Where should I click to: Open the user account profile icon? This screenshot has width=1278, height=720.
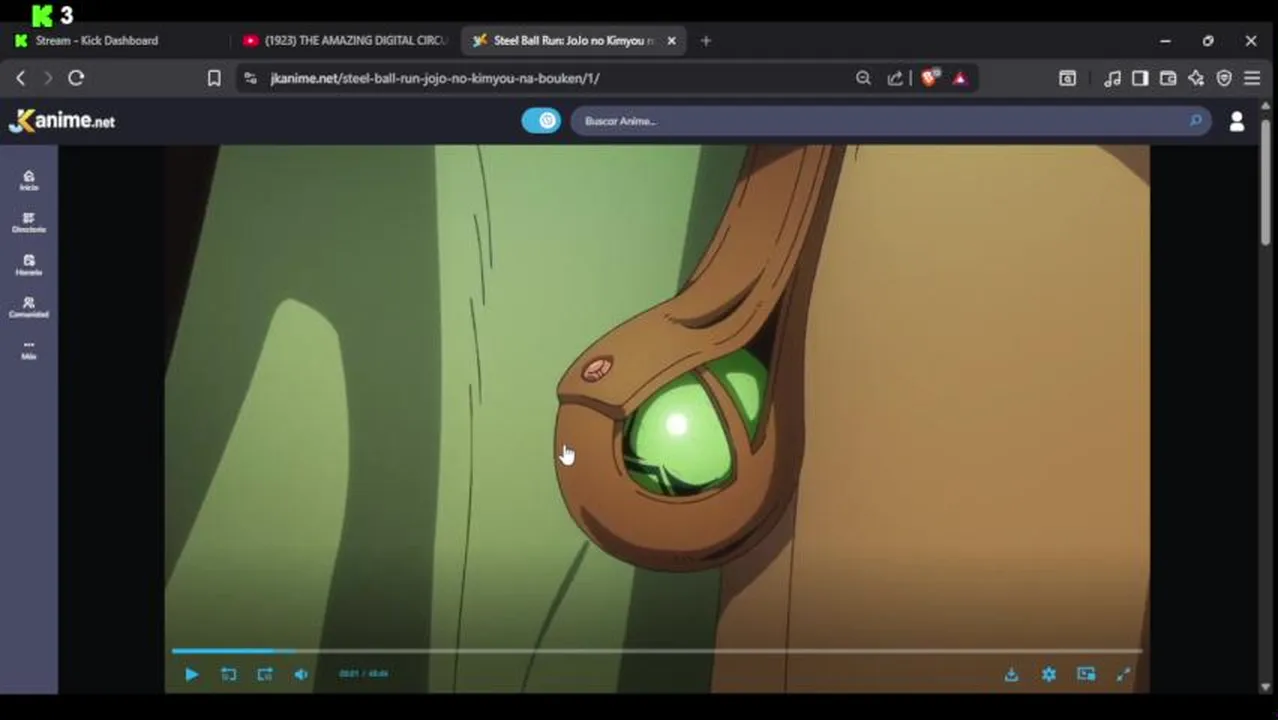[x=1237, y=121]
